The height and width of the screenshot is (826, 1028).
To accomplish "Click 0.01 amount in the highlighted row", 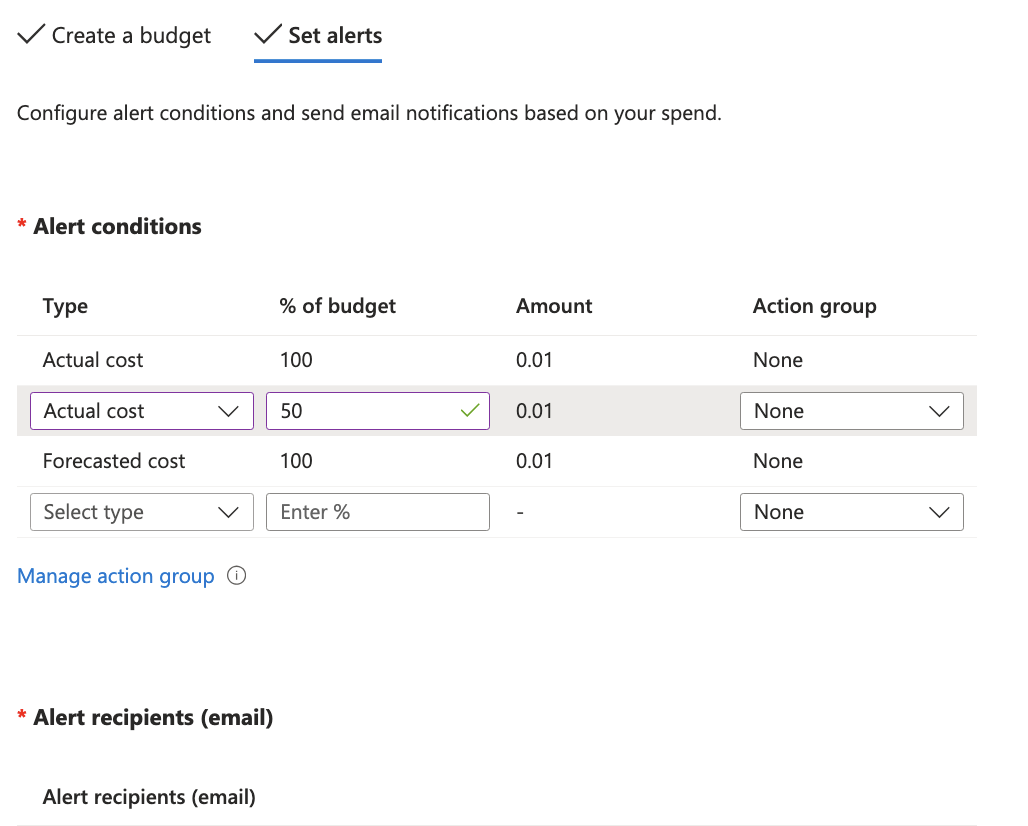I will [x=534, y=411].
